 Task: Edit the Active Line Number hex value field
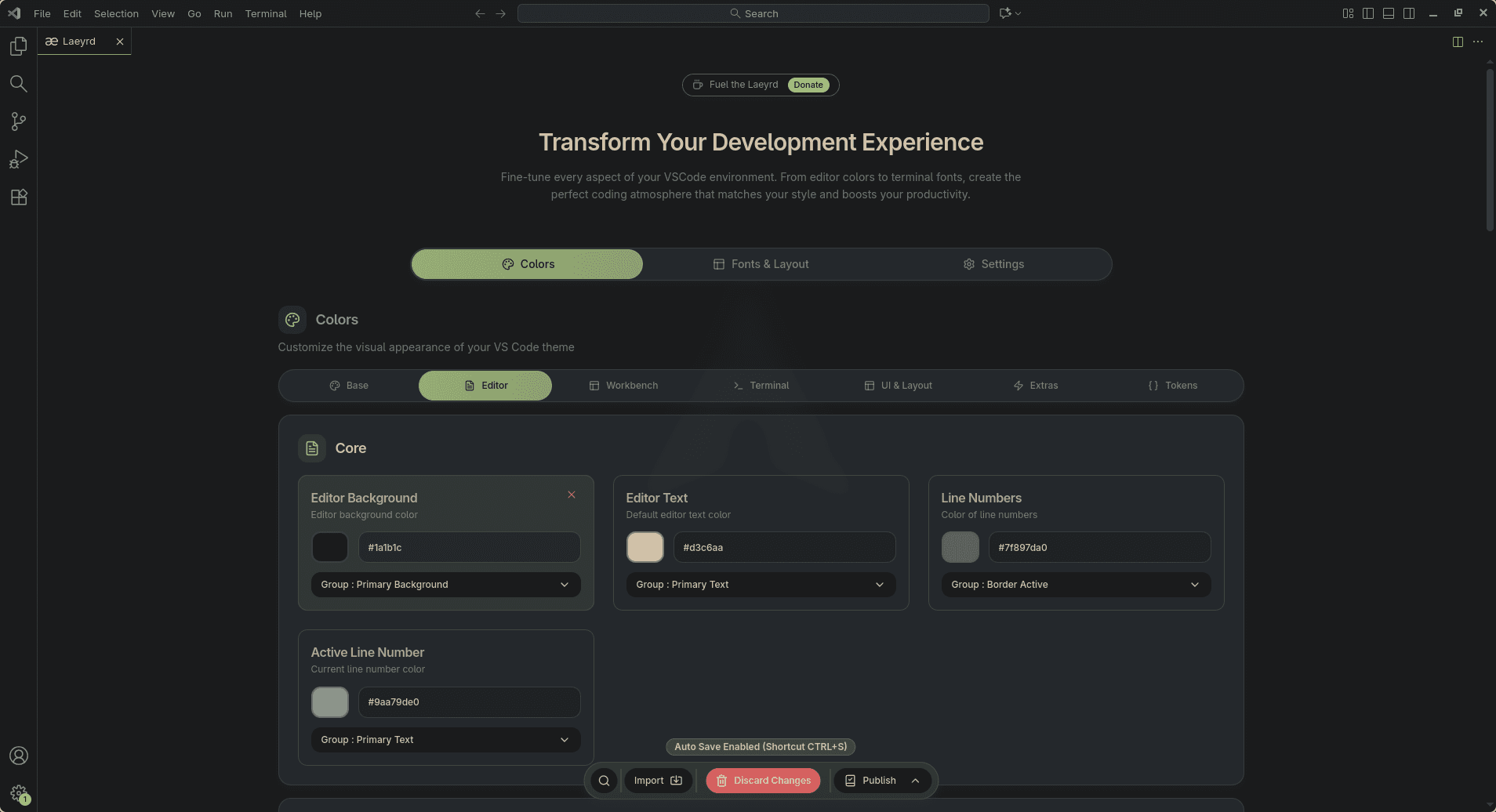(x=468, y=701)
